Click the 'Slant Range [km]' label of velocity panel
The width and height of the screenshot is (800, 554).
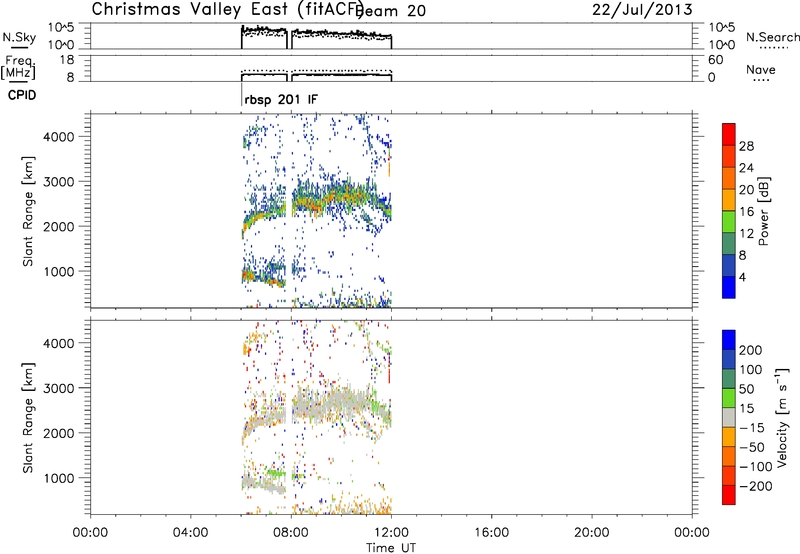[x=28, y=417]
